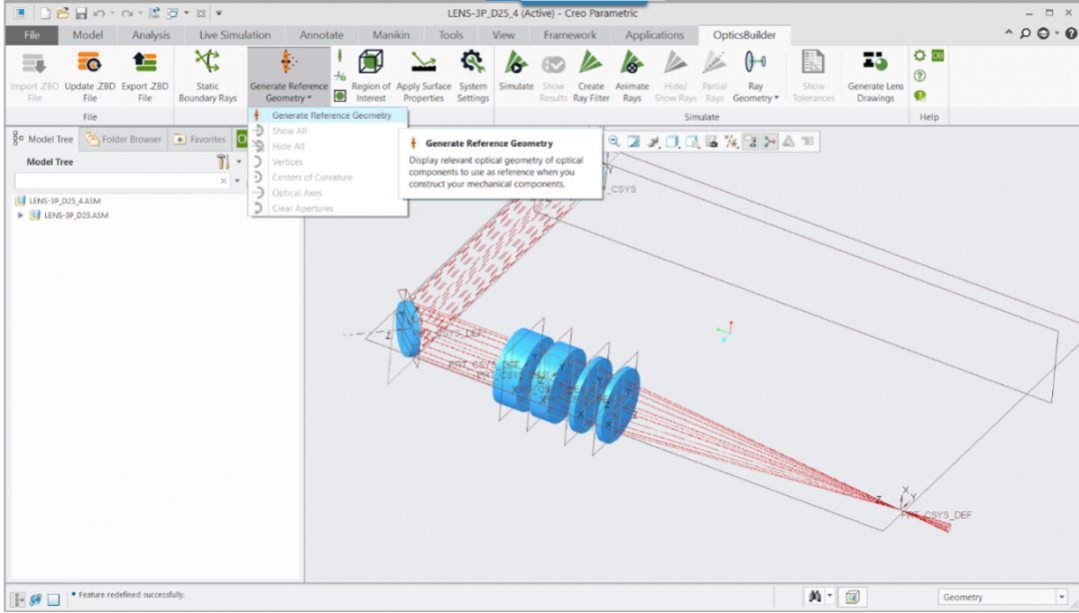1079x613 pixels.
Task: Start Animate Rays tool
Action: [x=632, y=64]
